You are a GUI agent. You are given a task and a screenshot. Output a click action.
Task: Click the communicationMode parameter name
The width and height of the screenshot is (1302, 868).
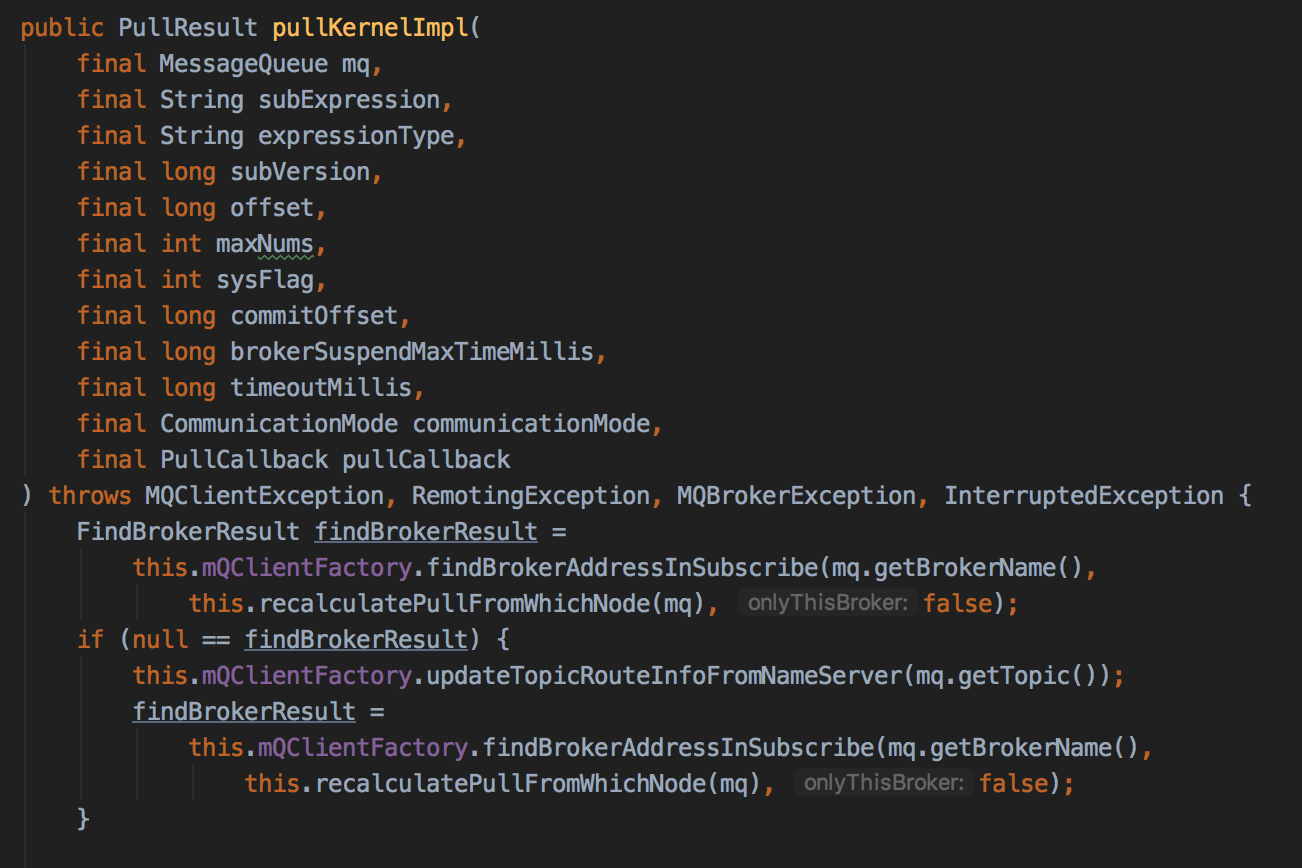[x=532, y=424]
